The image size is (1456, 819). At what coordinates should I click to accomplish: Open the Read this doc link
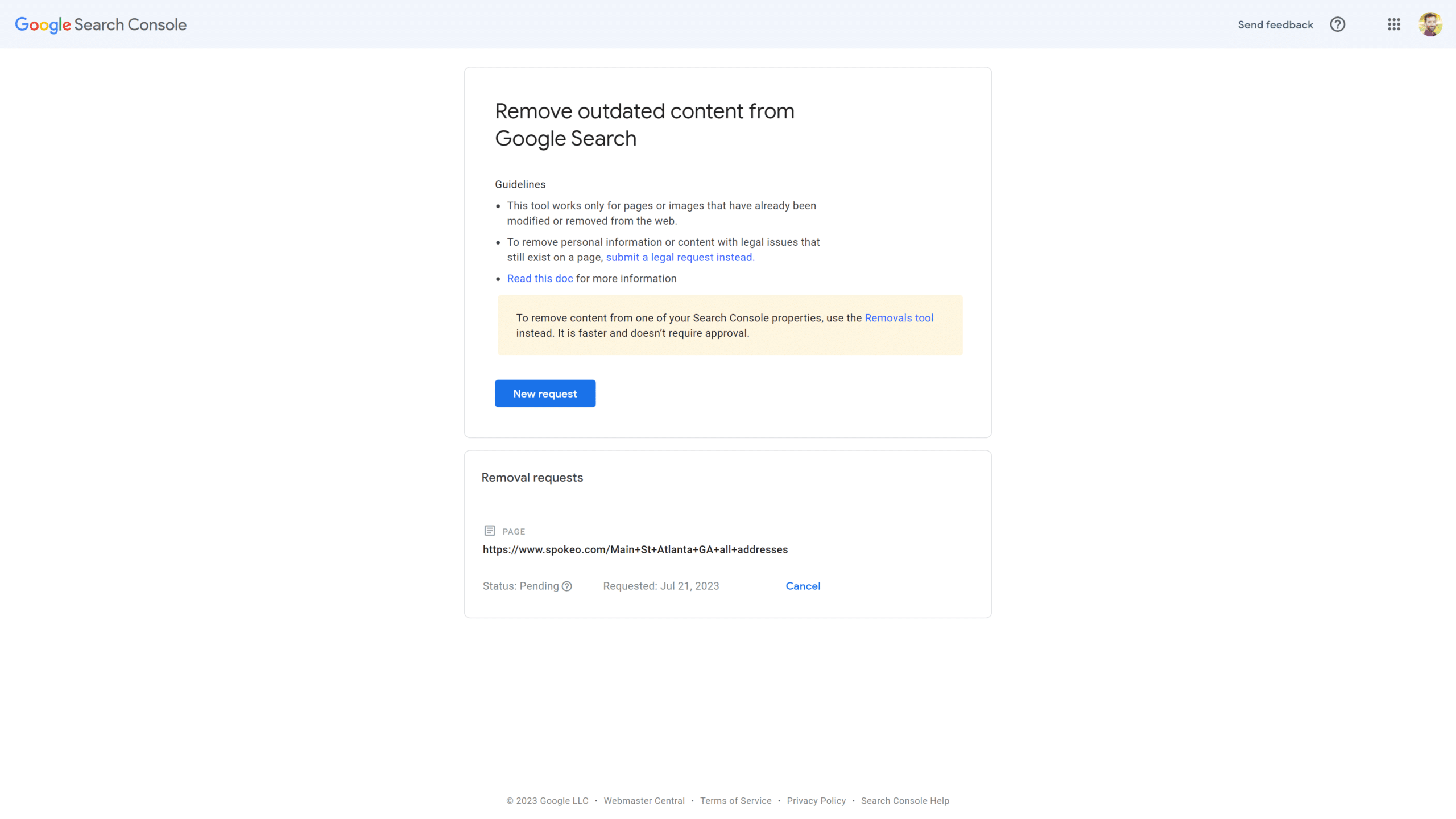point(540,278)
